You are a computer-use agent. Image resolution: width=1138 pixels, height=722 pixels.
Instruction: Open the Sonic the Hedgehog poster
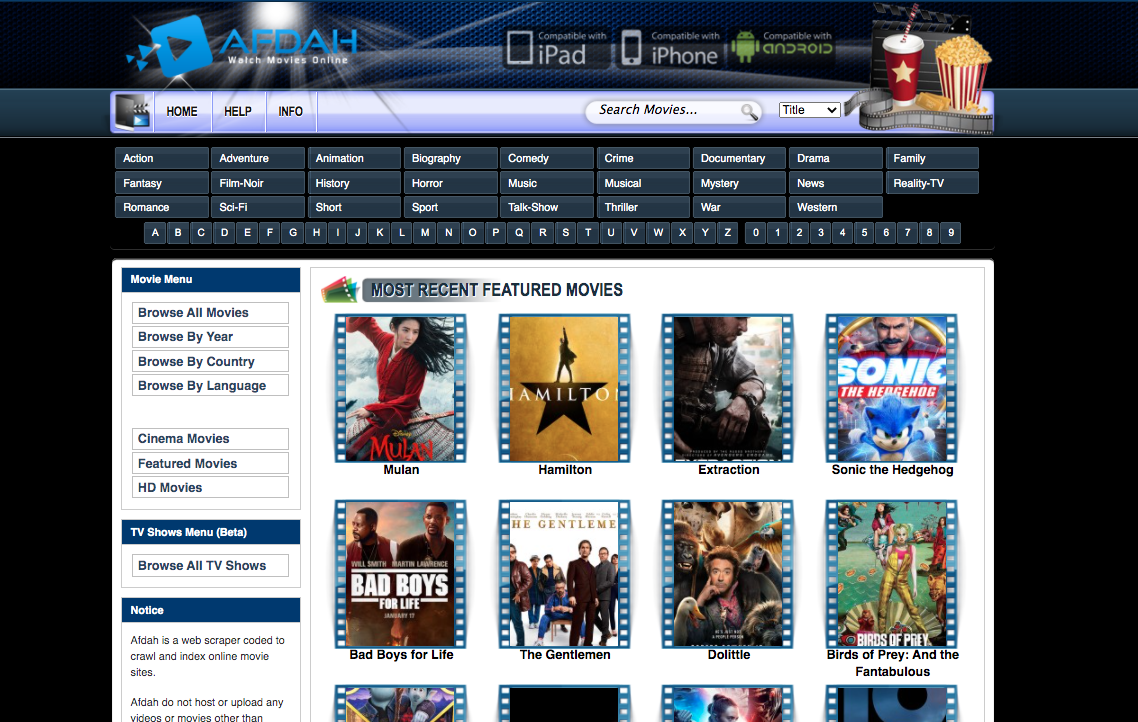892,388
